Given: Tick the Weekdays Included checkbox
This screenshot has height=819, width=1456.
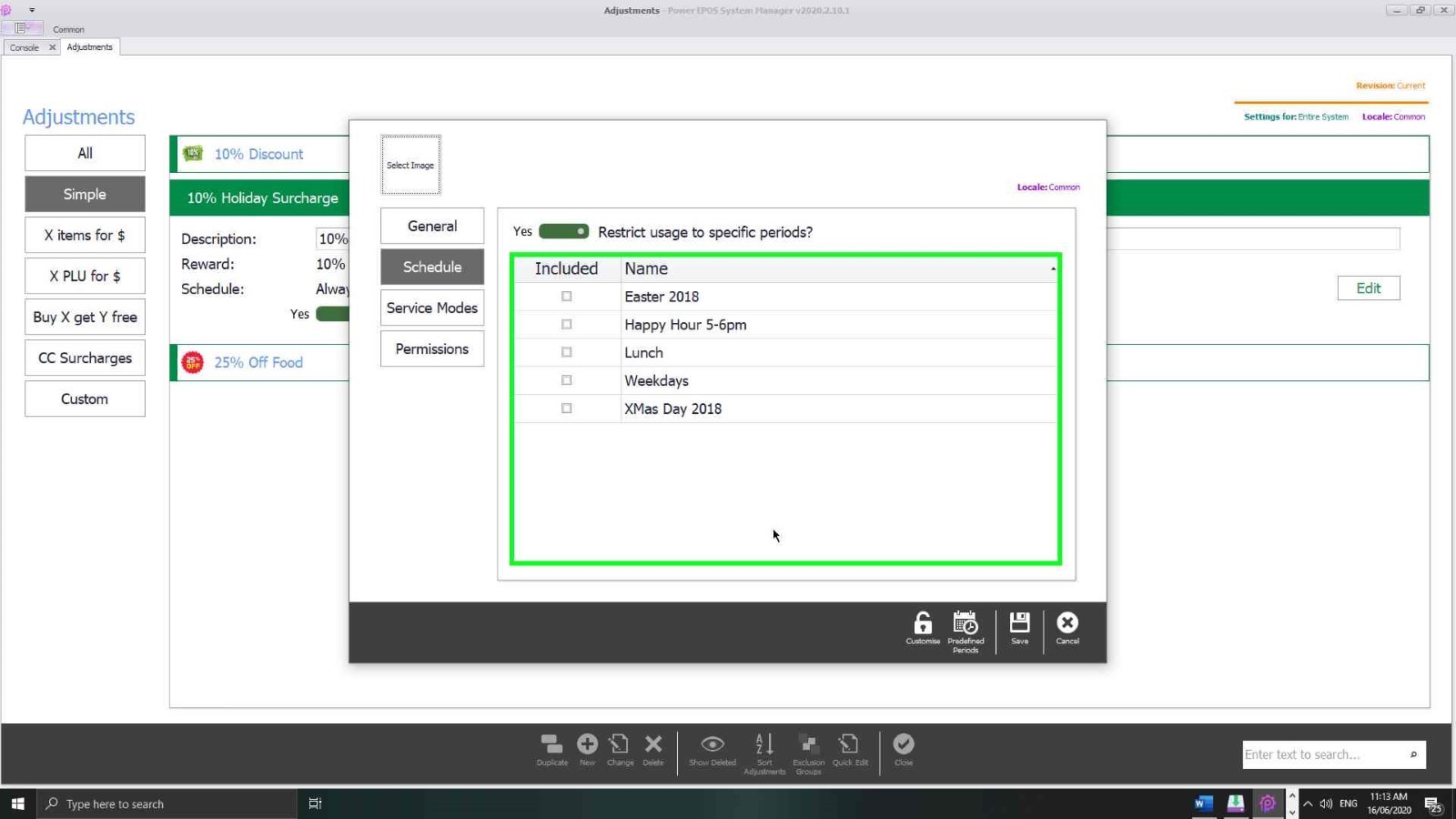Looking at the screenshot, I should pos(567,380).
